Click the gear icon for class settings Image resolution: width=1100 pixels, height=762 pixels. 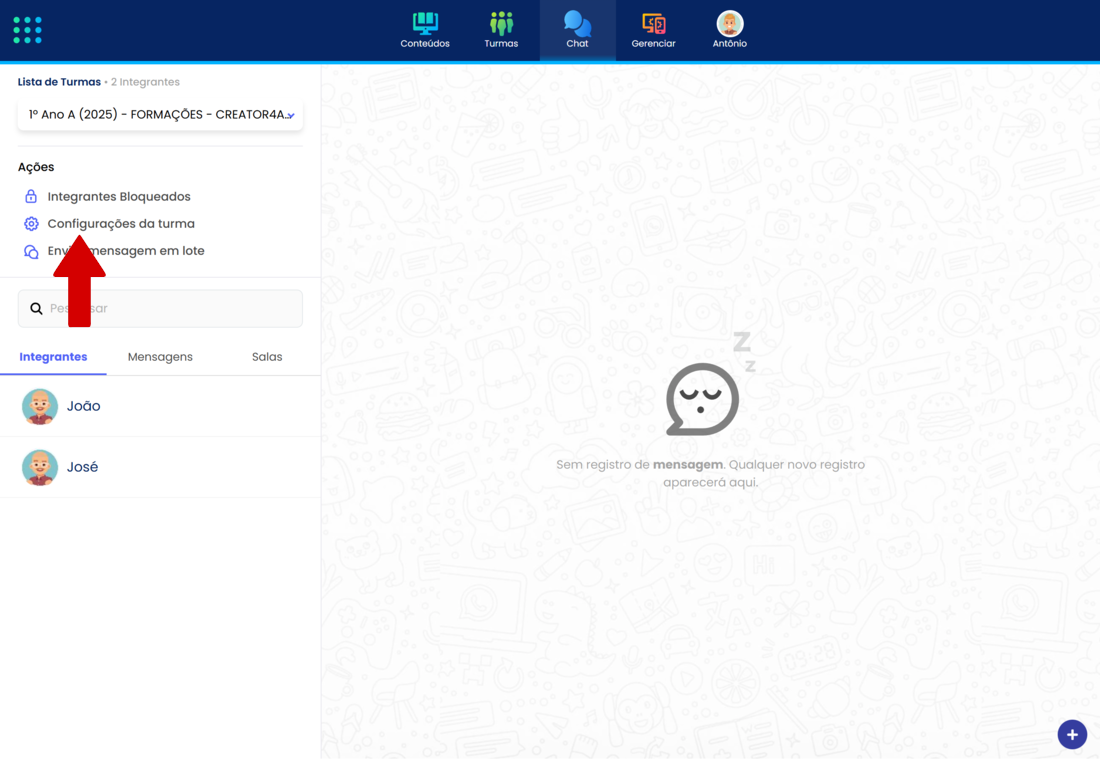pos(31,224)
